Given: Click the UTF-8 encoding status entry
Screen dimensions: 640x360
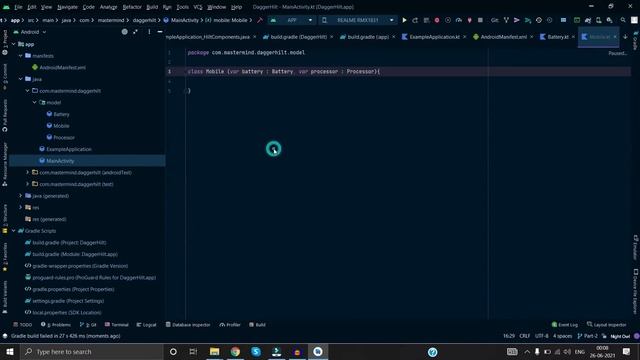Looking at the screenshot, I should [x=542, y=336].
